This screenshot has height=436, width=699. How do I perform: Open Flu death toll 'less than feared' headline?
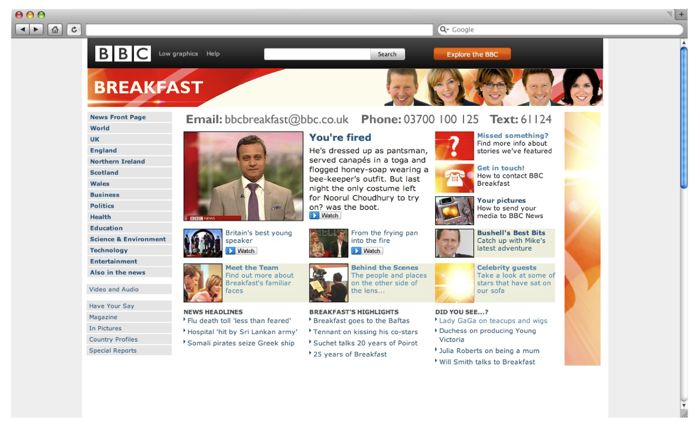point(239,321)
